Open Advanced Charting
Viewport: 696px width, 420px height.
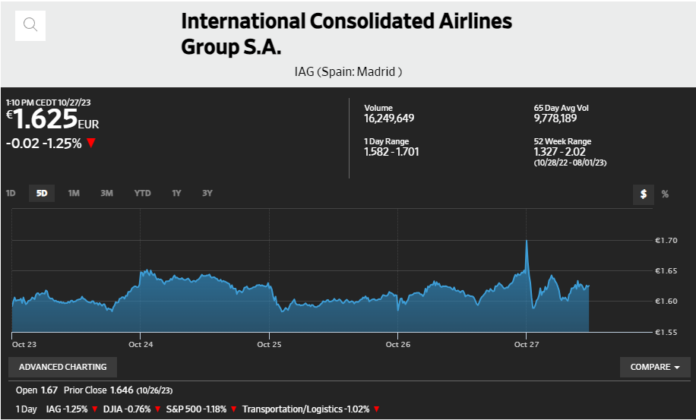(62, 367)
